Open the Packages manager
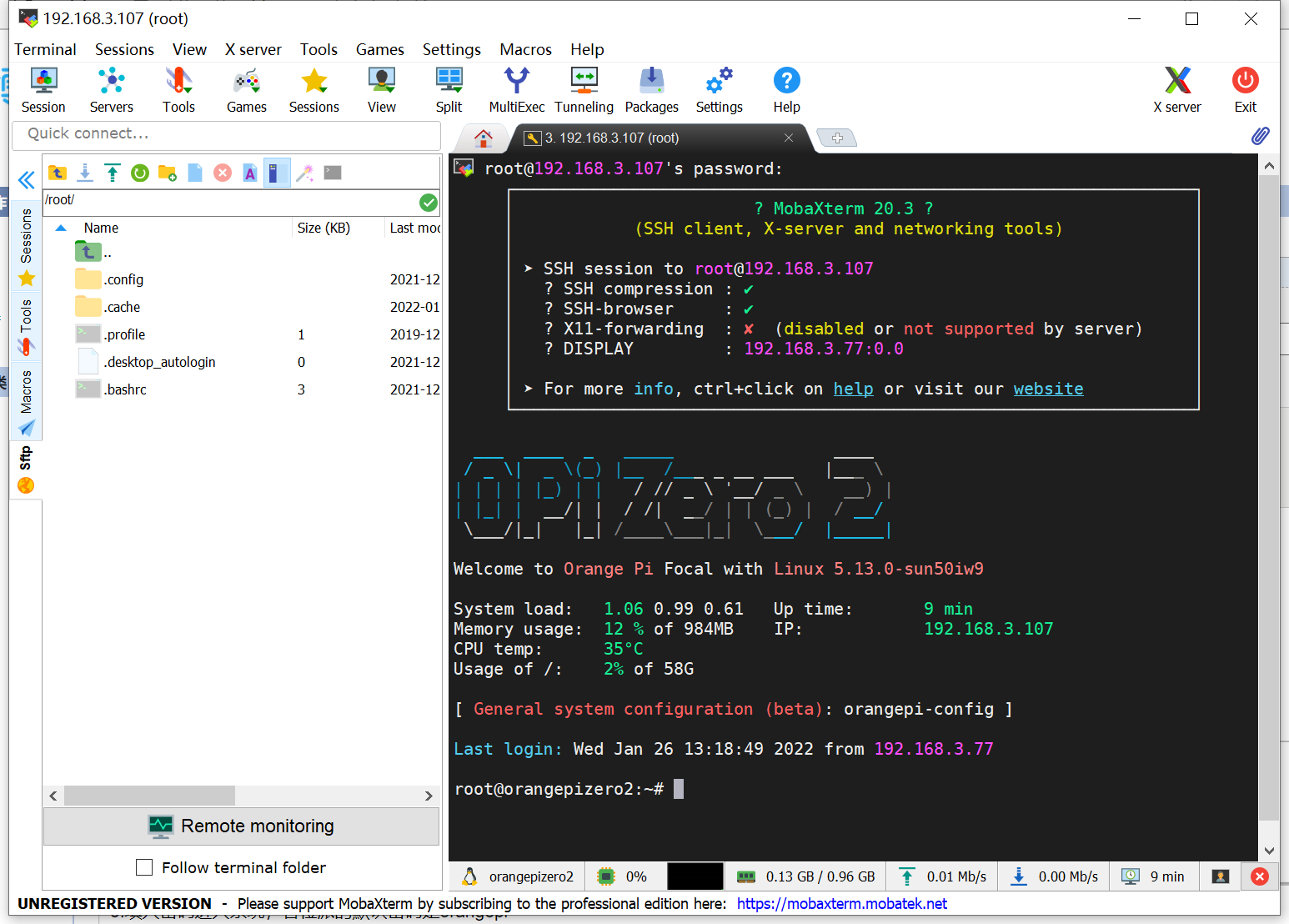The width and height of the screenshot is (1289, 924). point(651,89)
